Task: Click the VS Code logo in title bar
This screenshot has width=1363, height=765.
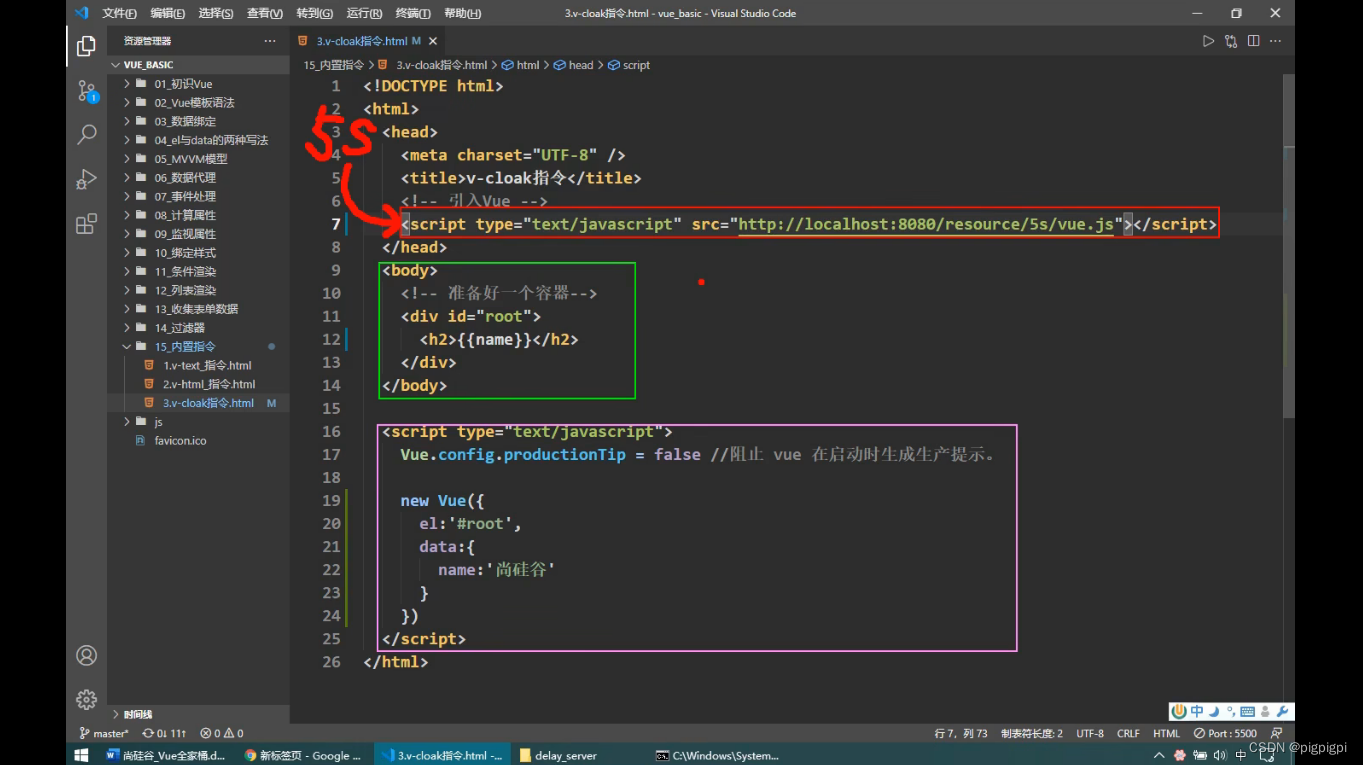Action: point(82,13)
